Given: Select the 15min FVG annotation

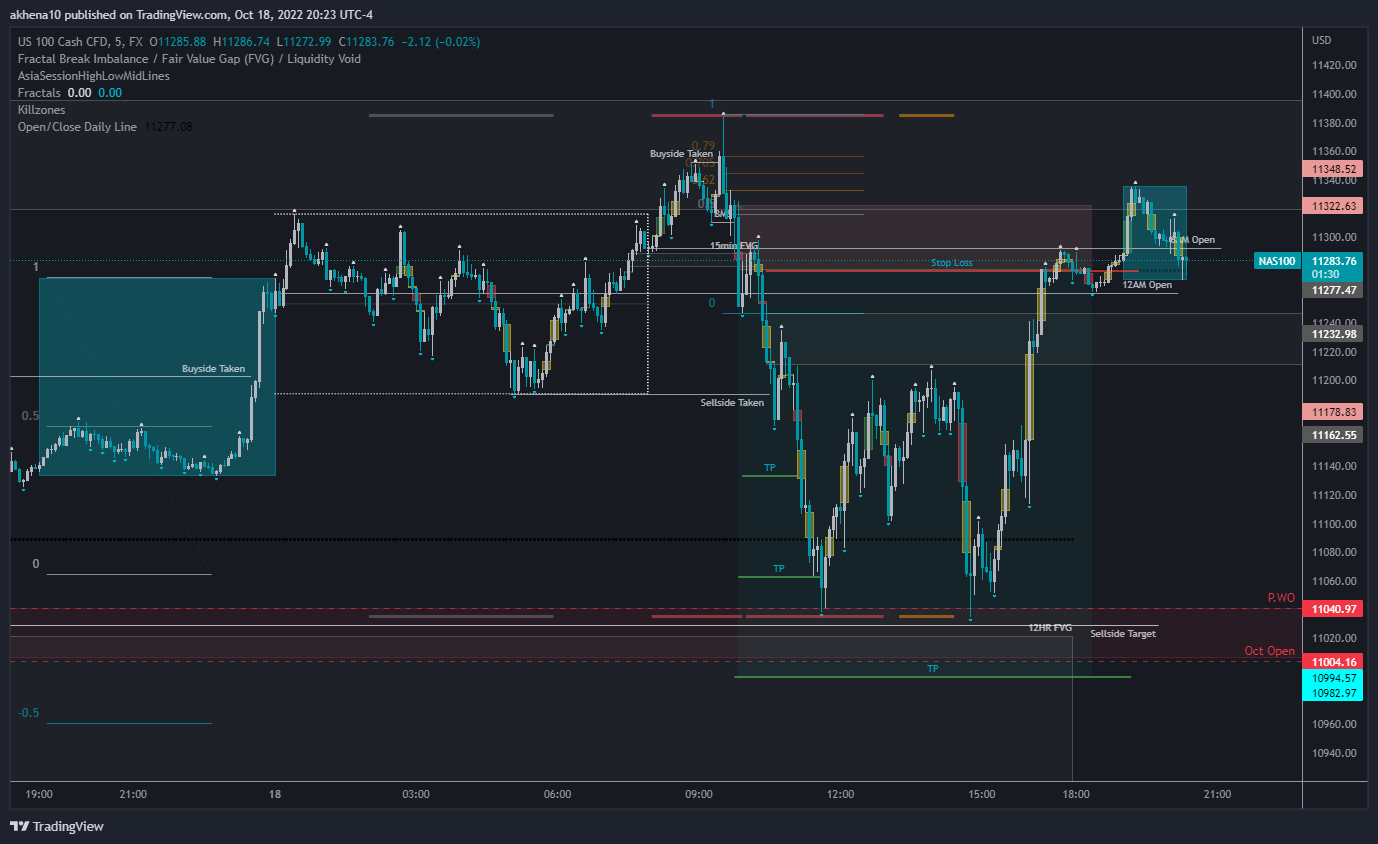Looking at the screenshot, I should click(x=734, y=245).
